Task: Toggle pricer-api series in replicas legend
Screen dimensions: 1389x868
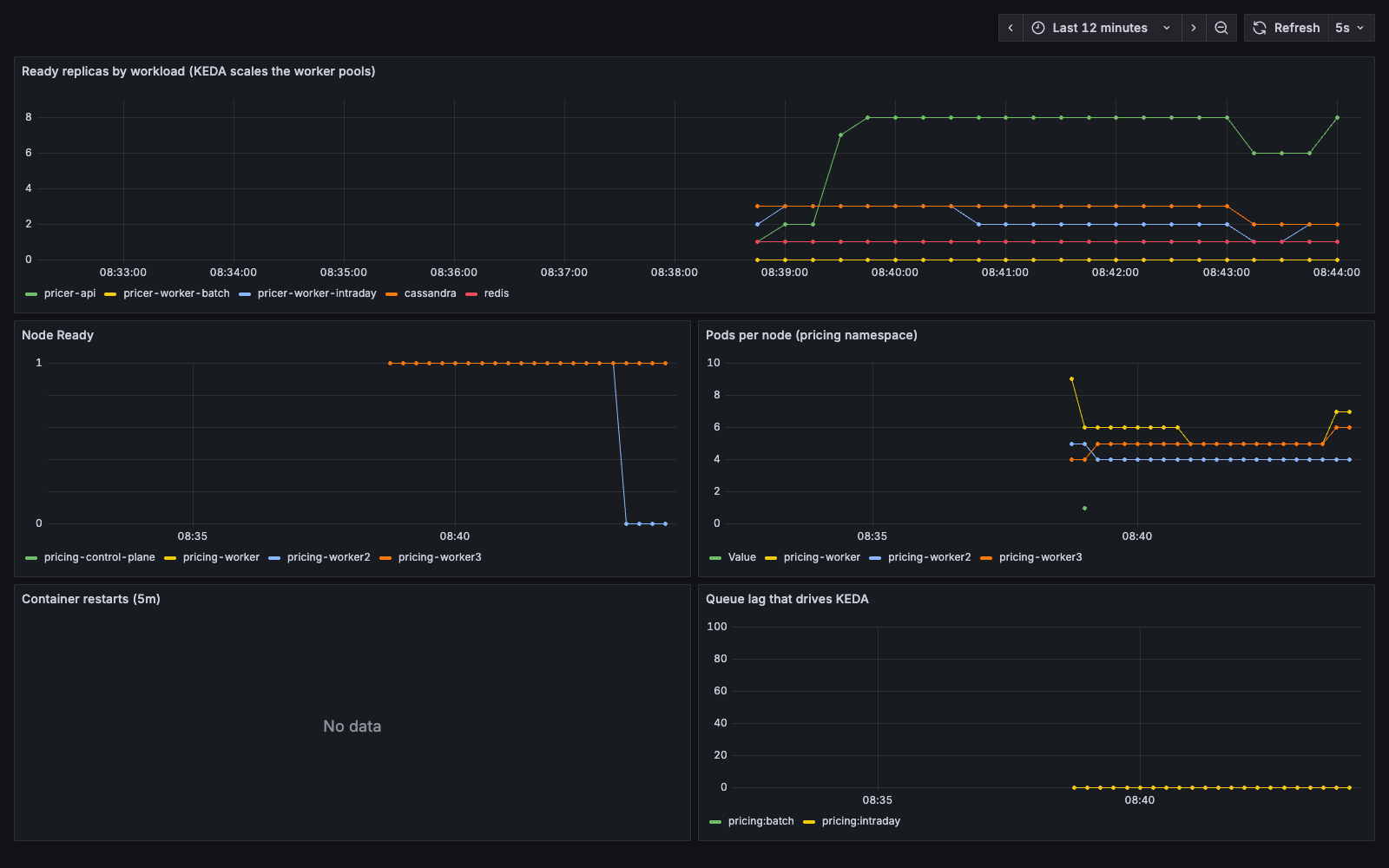Action: pyautogui.click(x=70, y=293)
